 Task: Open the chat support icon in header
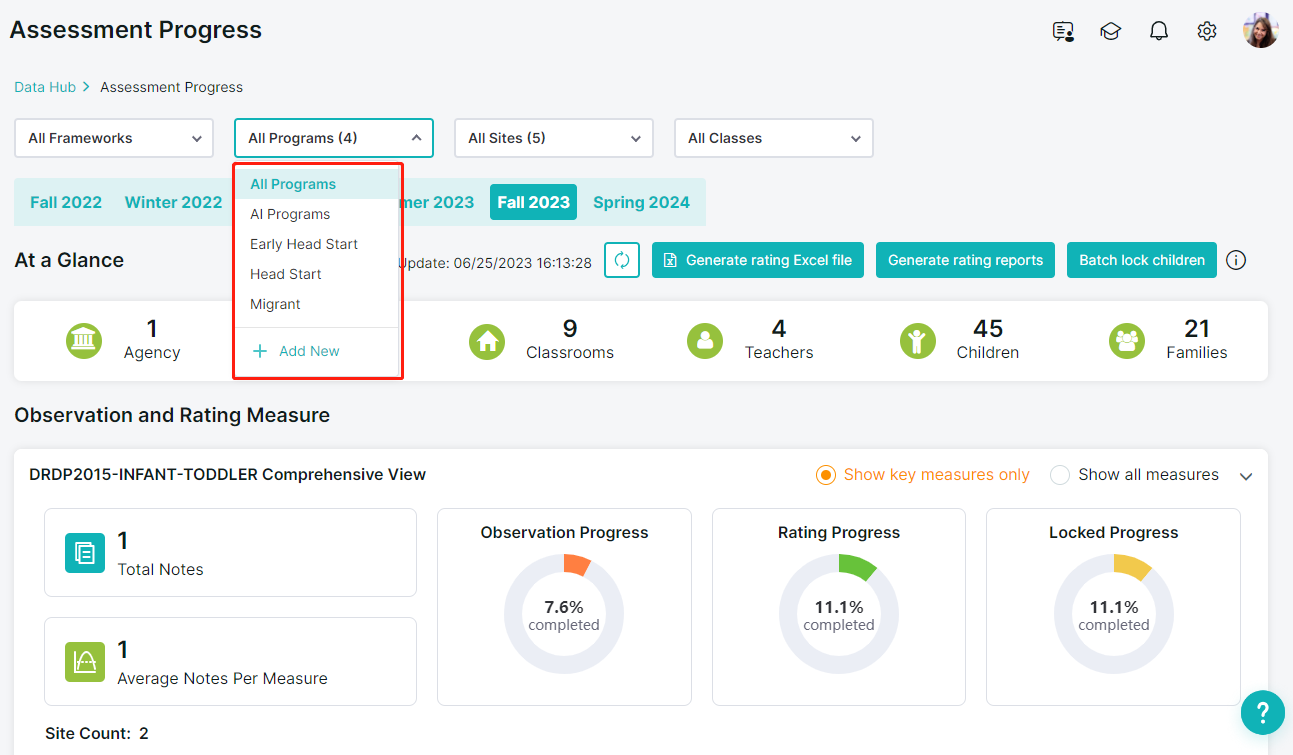click(x=1063, y=31)
